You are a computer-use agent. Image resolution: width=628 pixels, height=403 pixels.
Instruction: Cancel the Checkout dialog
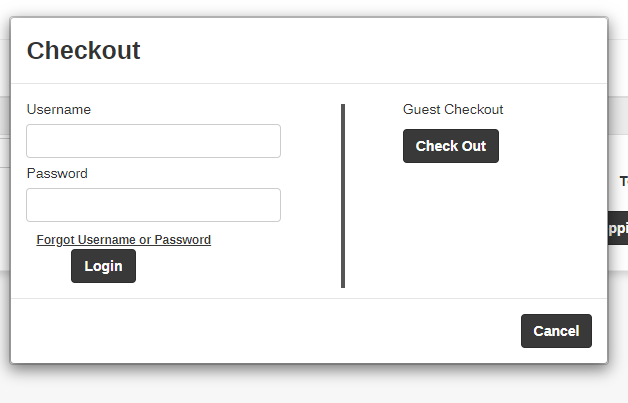556,331
